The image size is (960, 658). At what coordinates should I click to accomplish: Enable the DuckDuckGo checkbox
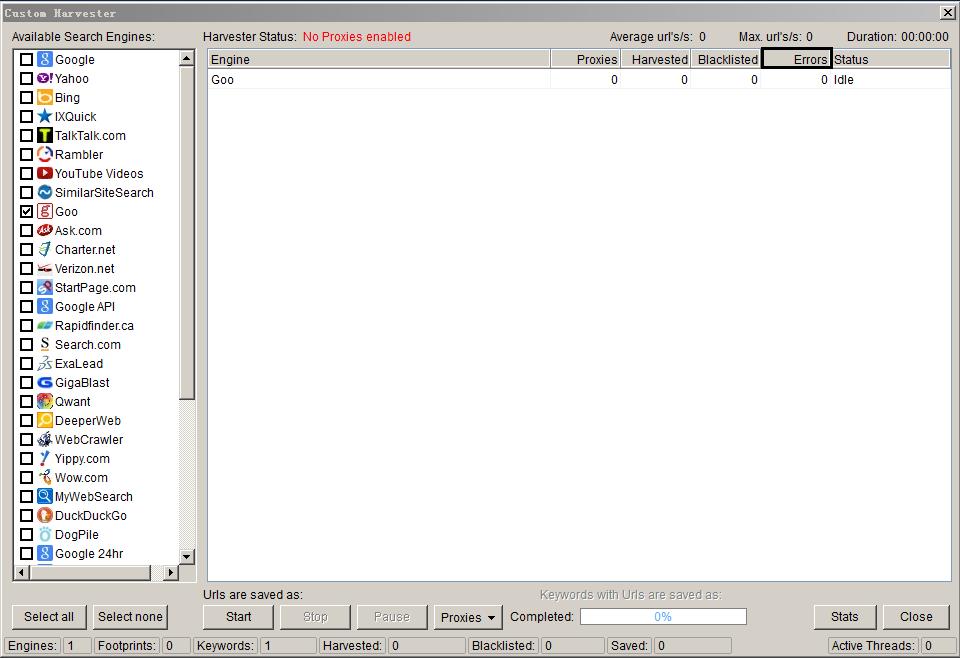point(26,515)
